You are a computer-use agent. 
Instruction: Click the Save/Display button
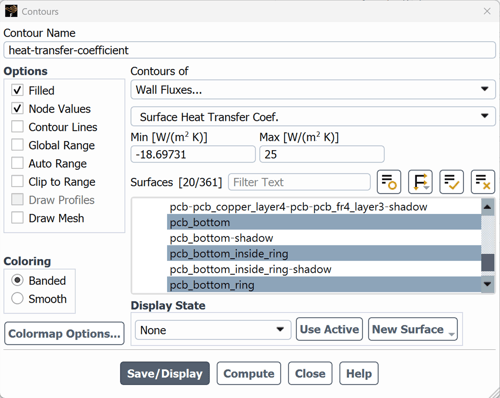[165, 373]
